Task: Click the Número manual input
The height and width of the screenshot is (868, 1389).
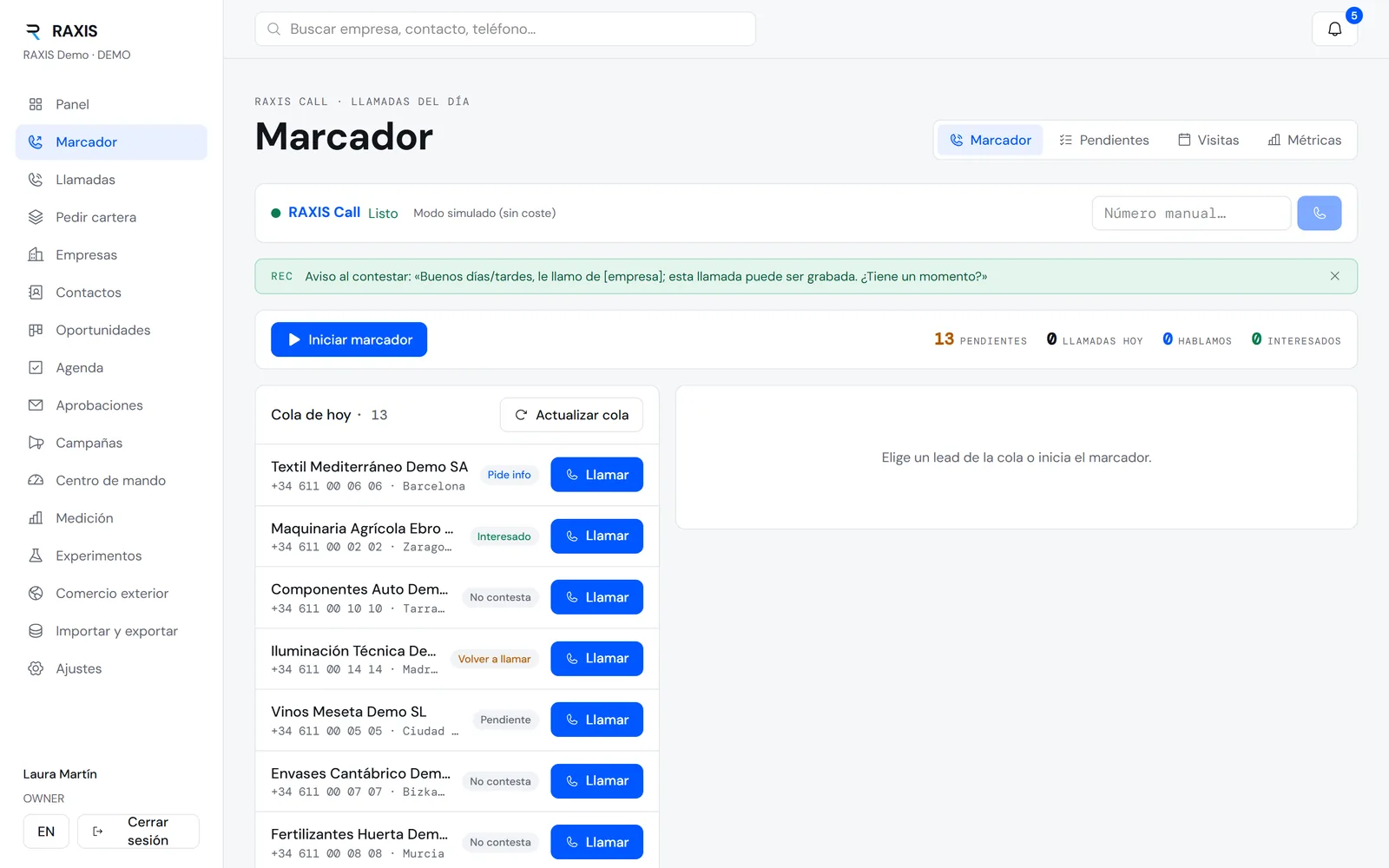Action: (1191, 213)
